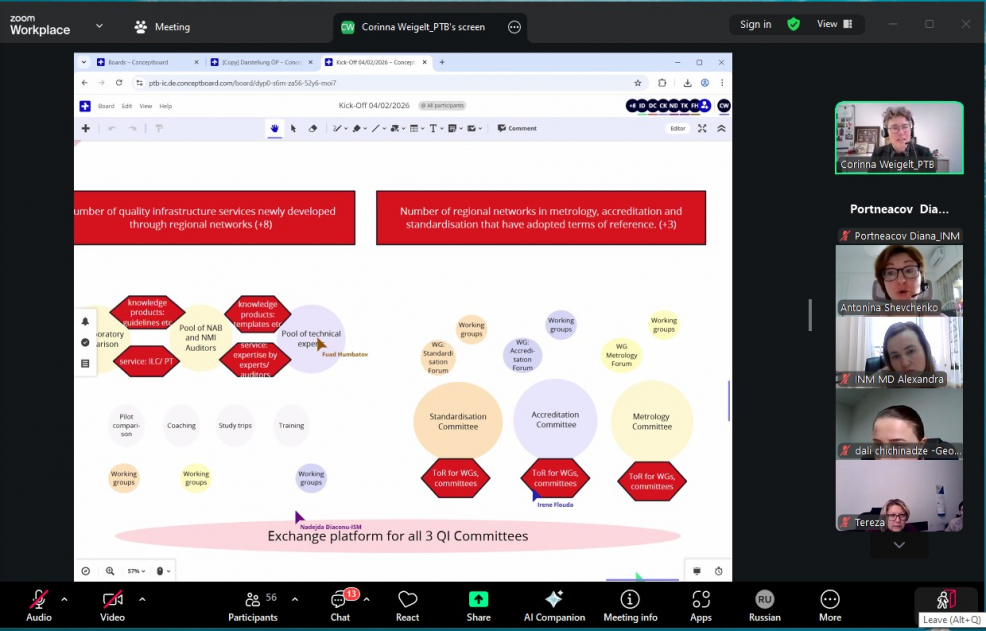Click the React heart icon
Viewport: 986px width, 631px height.
pyautogui.click(x=407, y=603)
